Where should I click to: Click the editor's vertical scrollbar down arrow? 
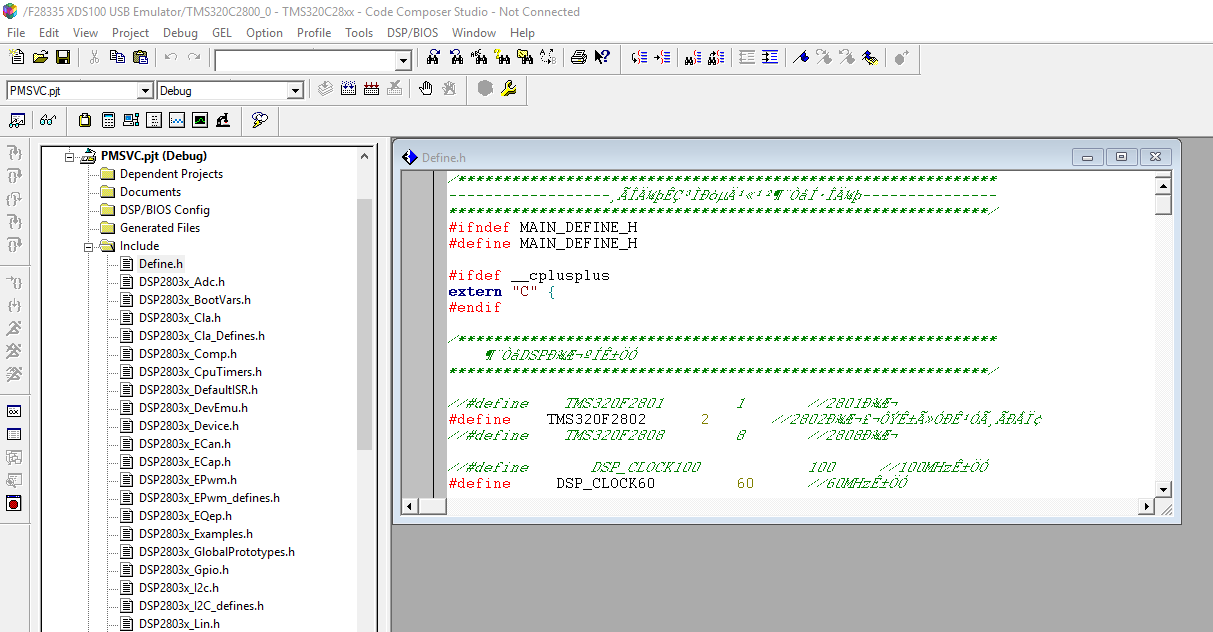(1162, 489)
